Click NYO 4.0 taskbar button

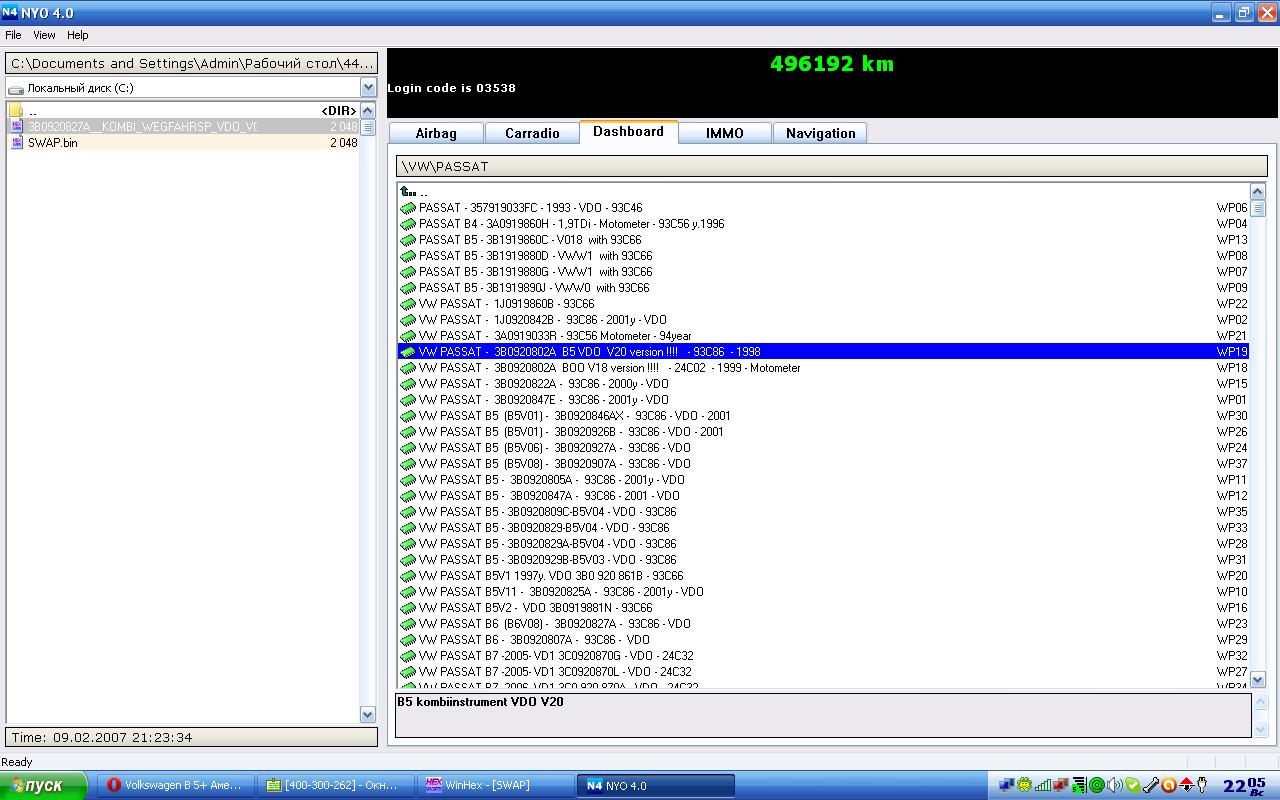tap(656, 786)
